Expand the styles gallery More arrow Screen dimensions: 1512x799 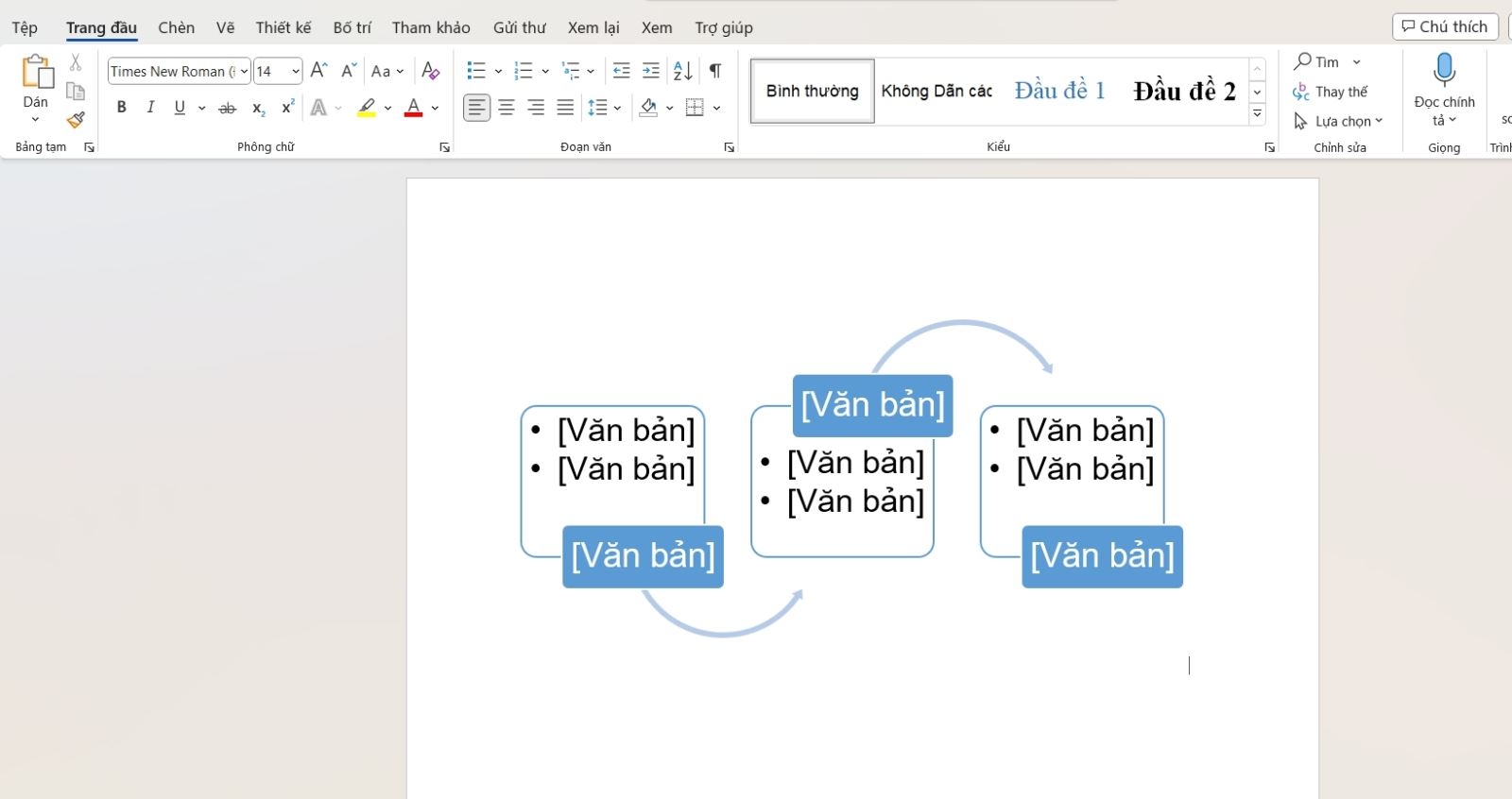tap(1257, 113)
